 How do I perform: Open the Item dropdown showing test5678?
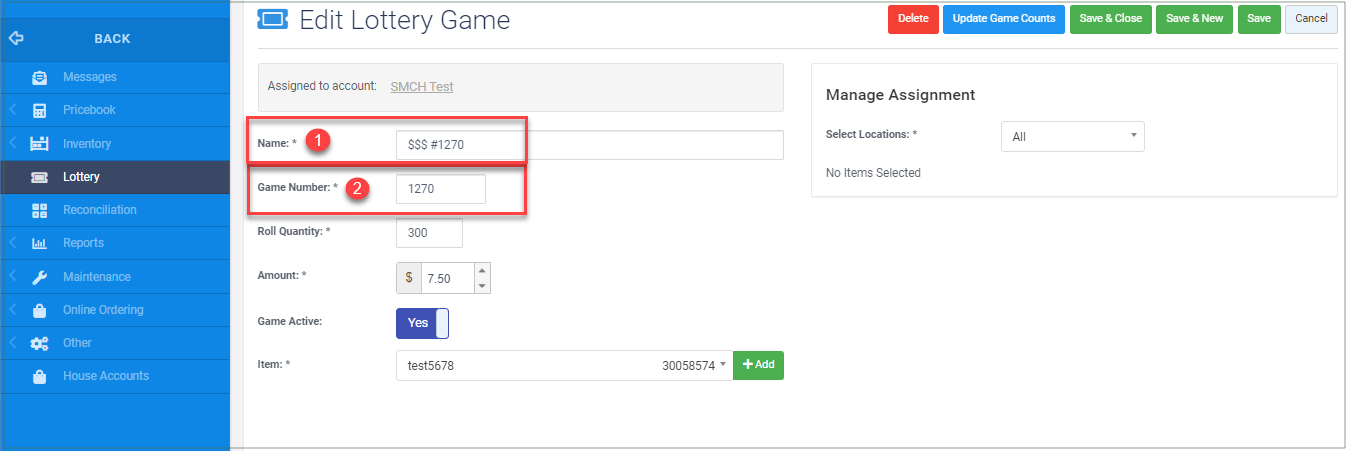pos(564,366)
